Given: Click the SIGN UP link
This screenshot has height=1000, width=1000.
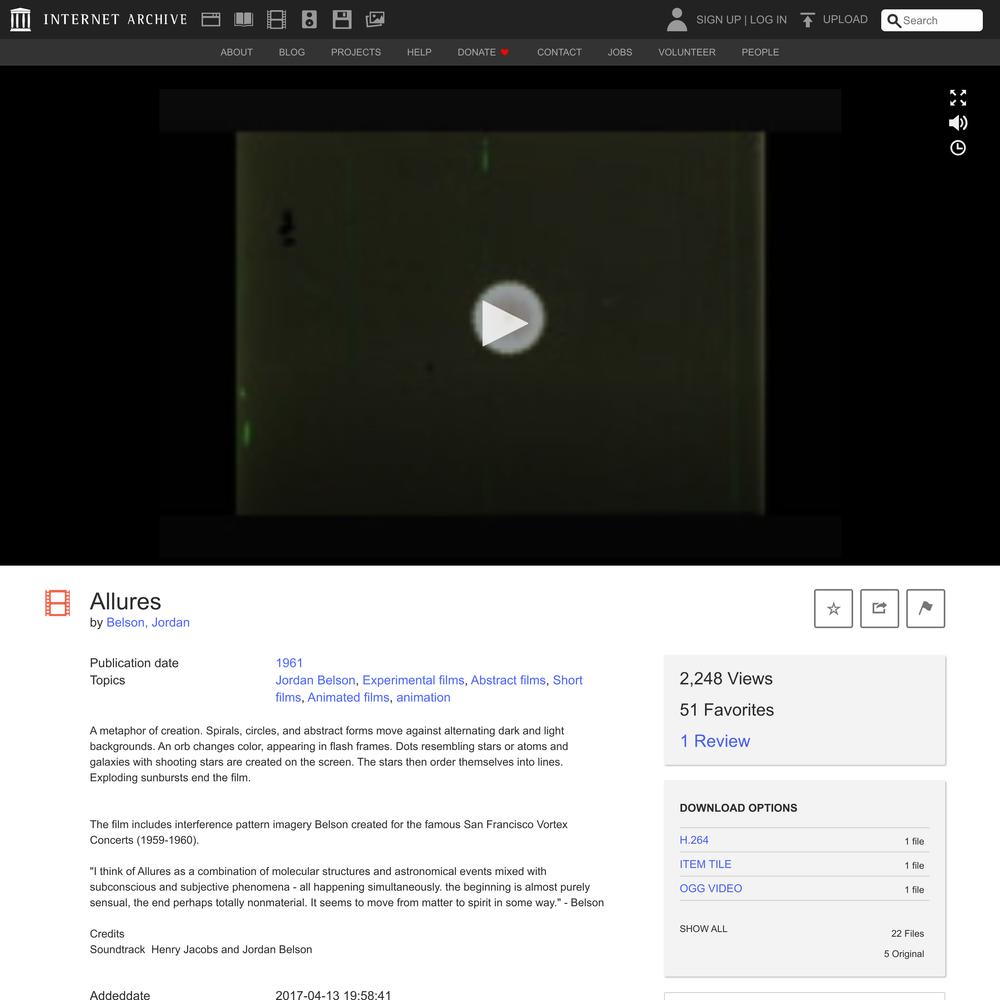Looking at the screenshot, I should (x=718, y=20).
